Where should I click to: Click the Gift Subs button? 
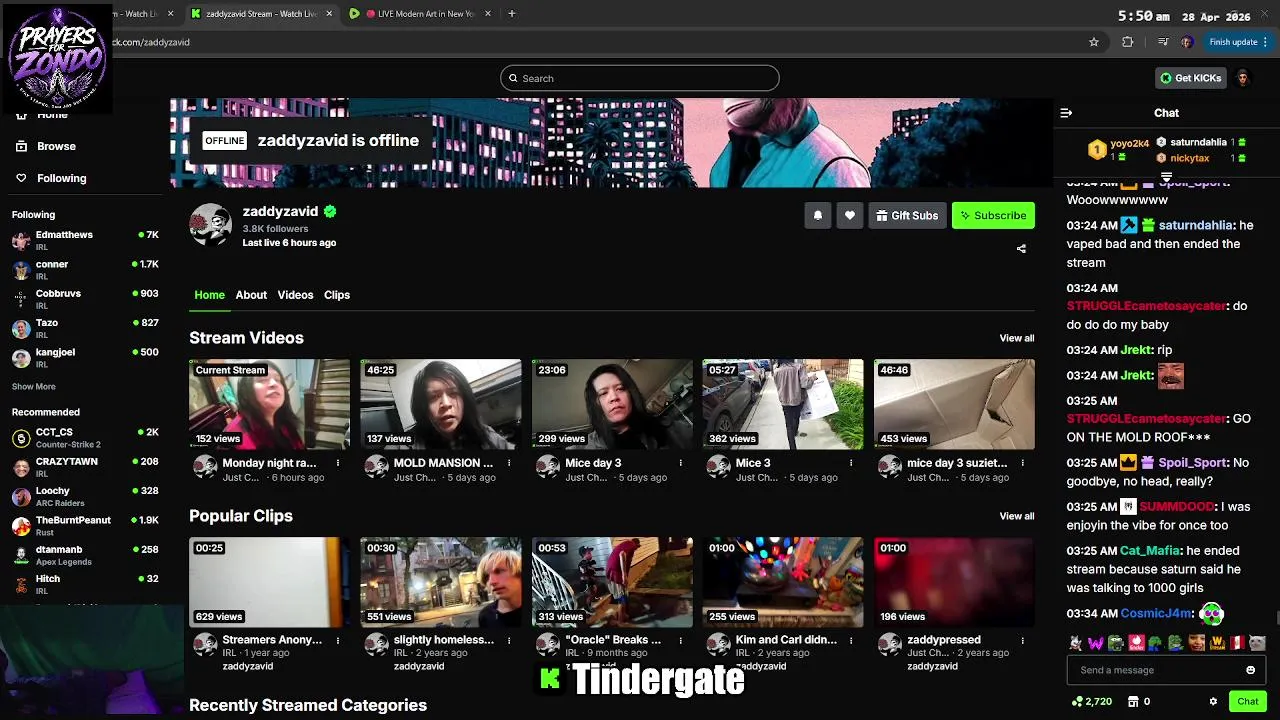click(x=907, y=215)
